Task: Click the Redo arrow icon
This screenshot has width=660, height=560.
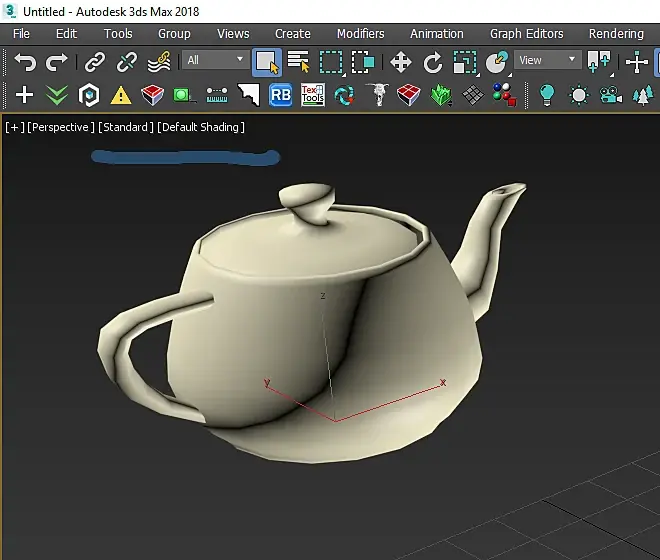Action: tap(57, 62)
